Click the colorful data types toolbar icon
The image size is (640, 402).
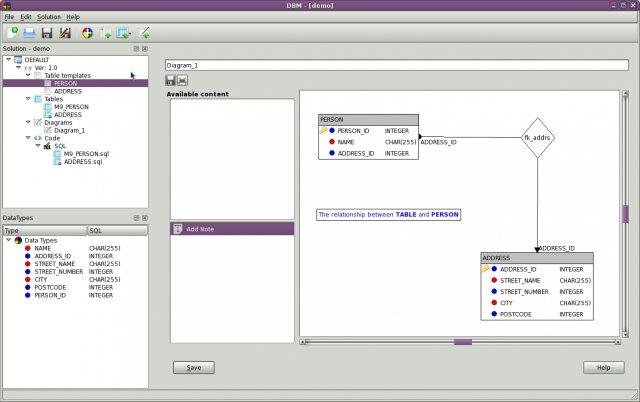click(87, 33)
